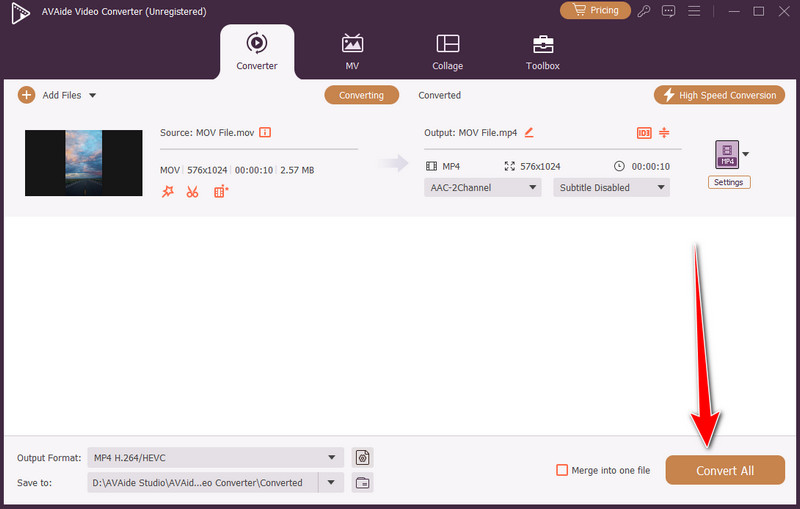The height and width of the screenshot is (509, 800).
Task: Open the ID3 metadata editor icon
Action: [x=643, y=133]
